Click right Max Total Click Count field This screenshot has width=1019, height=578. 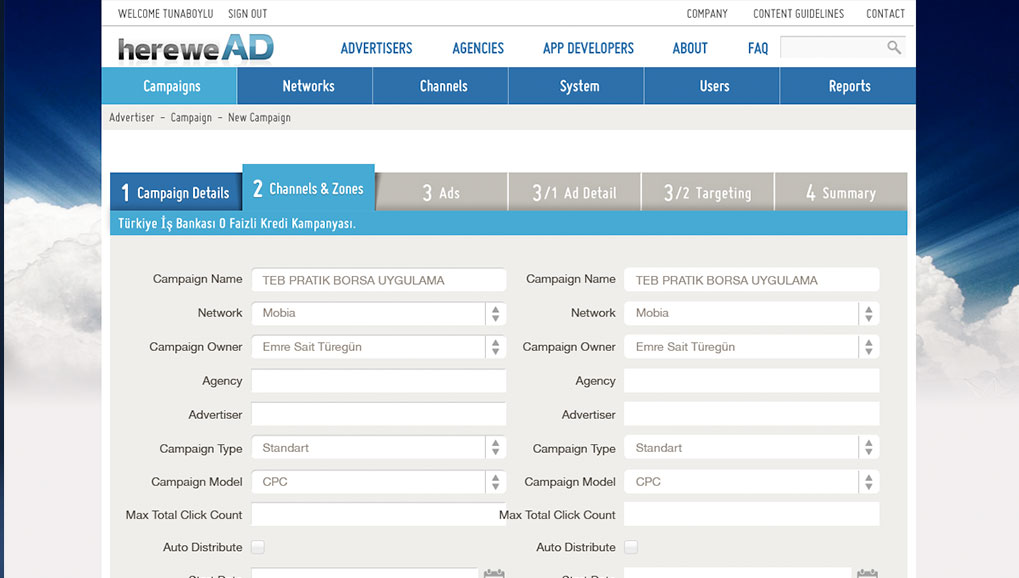pyautogui.click(x=752, y=514)
